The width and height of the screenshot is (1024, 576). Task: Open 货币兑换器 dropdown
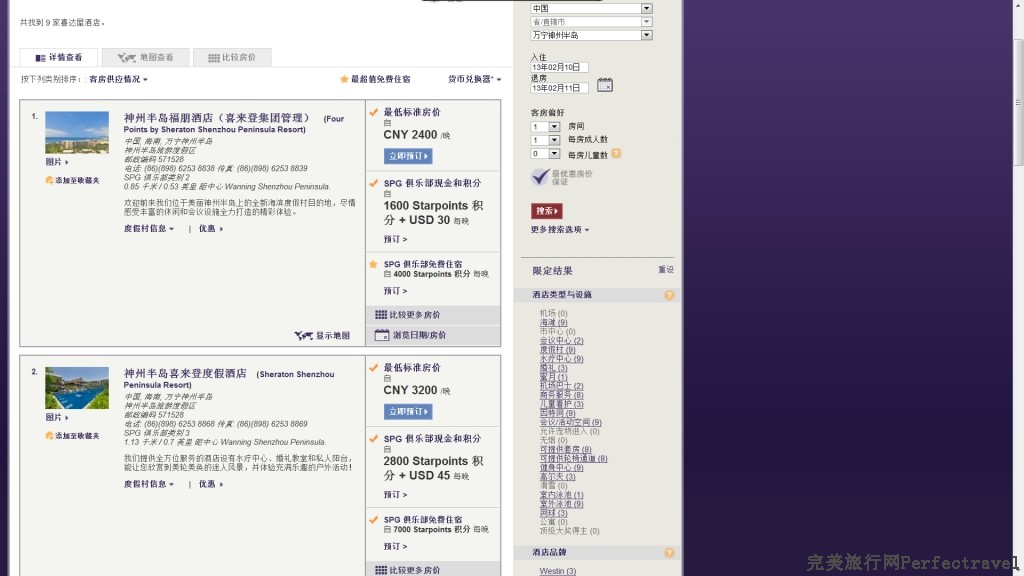[474, 79]
